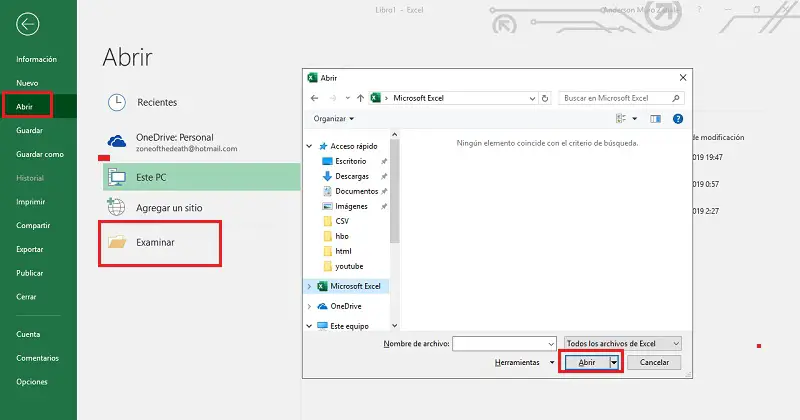Click the back arrow circle in the Excel sidebar
The image size is (800, 420).
(28, 24)
